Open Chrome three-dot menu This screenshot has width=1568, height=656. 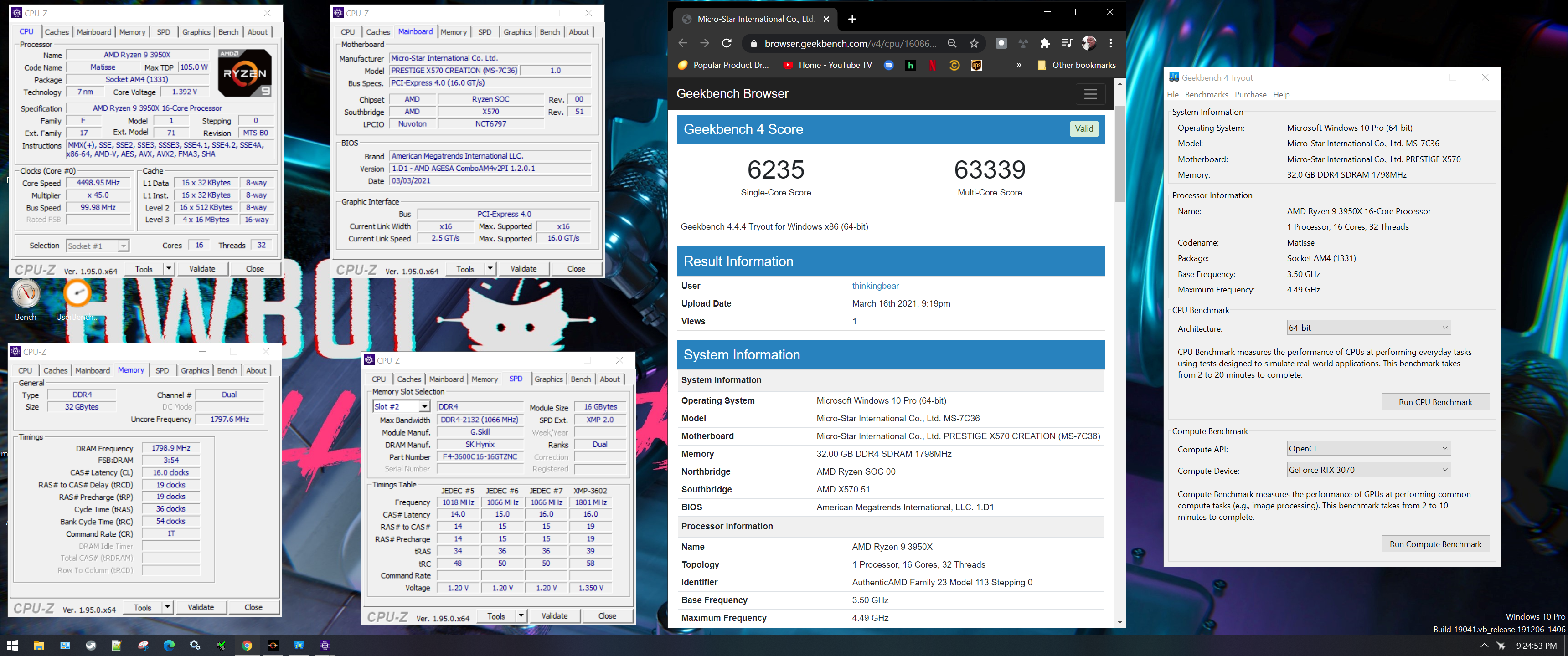pyautogui.click(x=1111, y=43)
